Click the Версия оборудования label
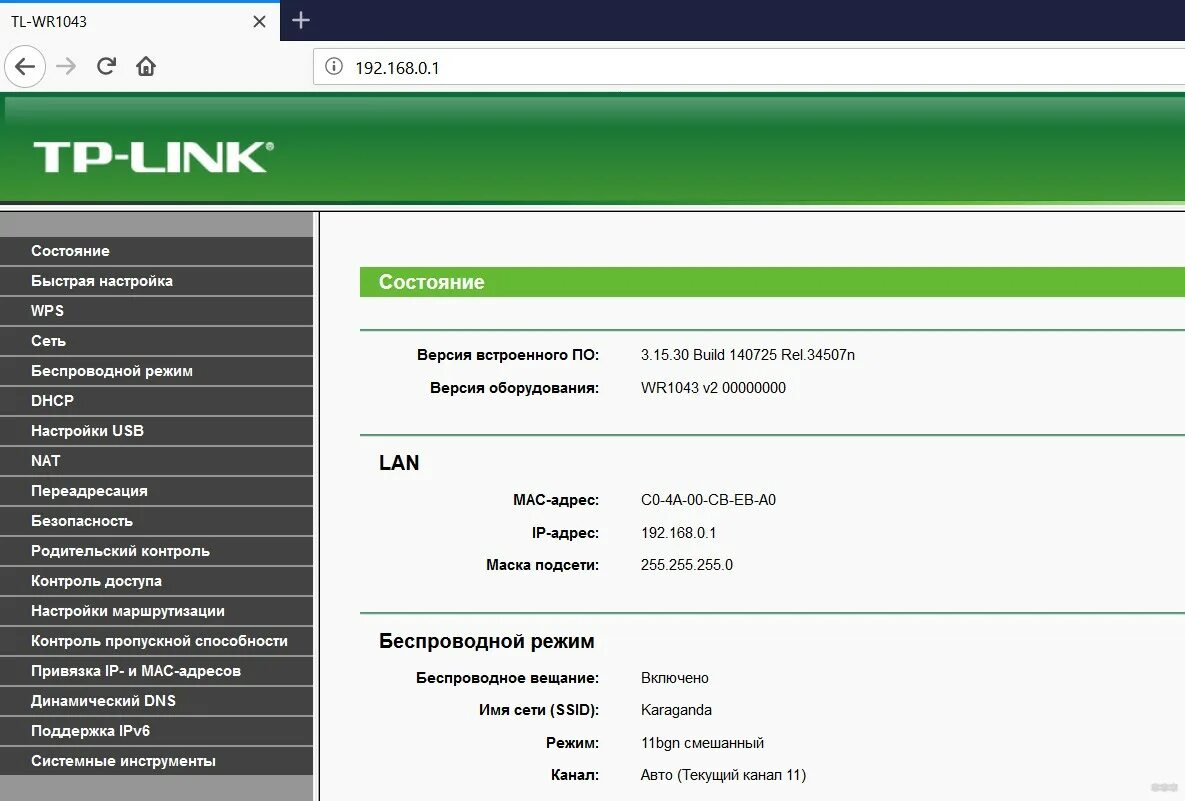Screen dimensions: 1185x801 pos(515,388)
